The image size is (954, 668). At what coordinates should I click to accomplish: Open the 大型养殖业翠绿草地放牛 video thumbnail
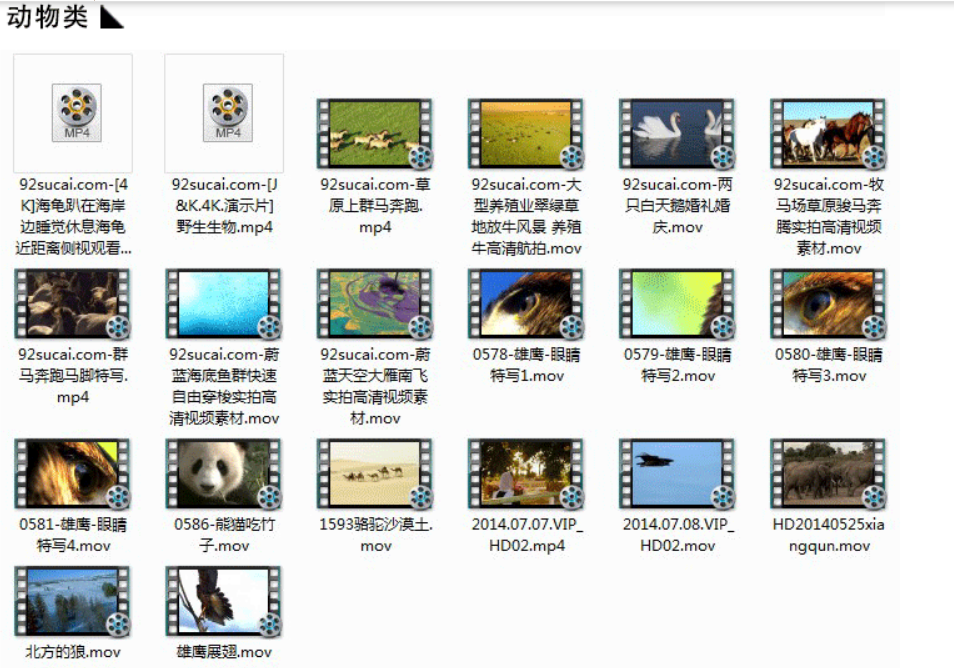pos(526,134)
